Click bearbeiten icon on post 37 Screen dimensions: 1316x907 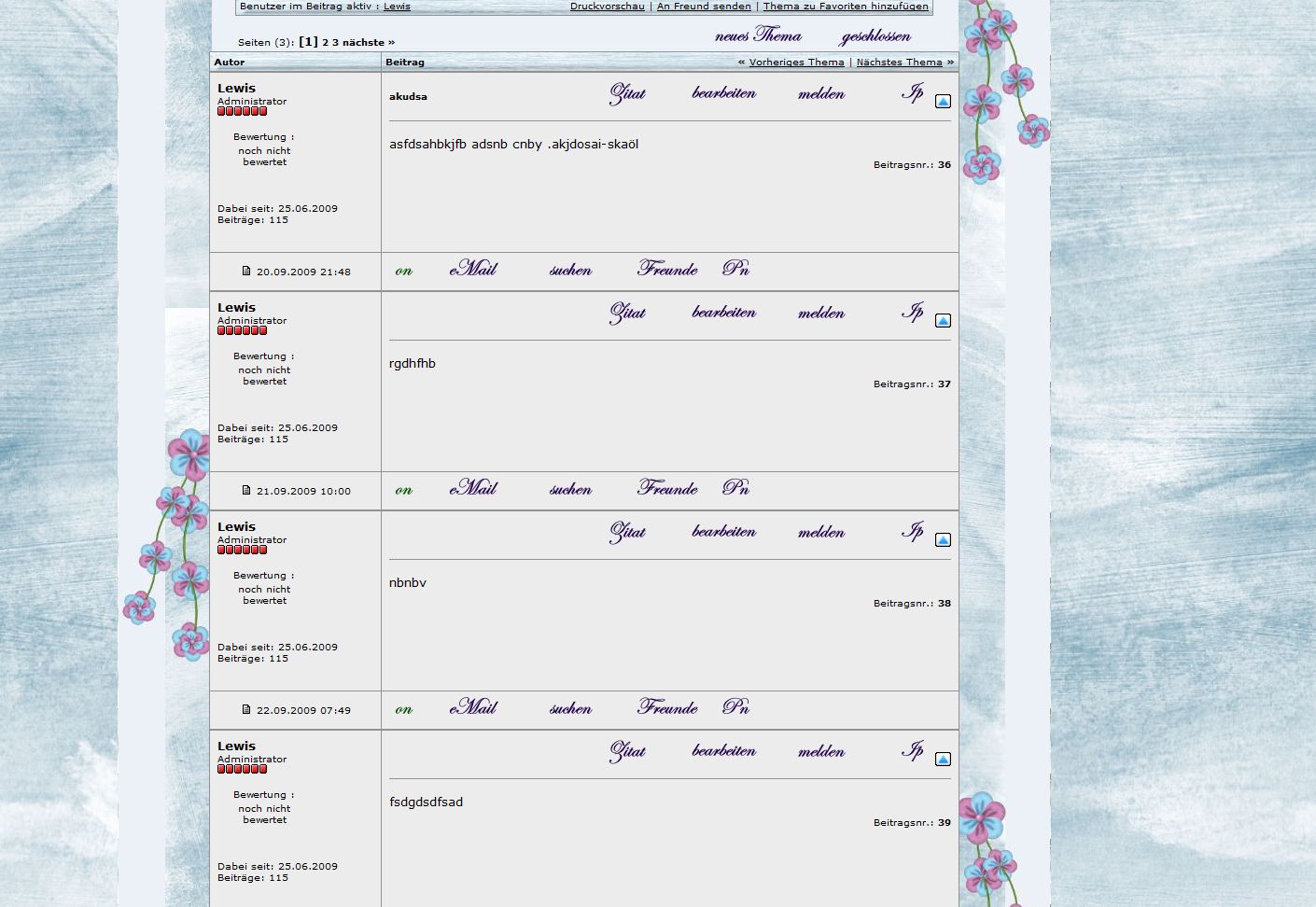coord(724,313)
